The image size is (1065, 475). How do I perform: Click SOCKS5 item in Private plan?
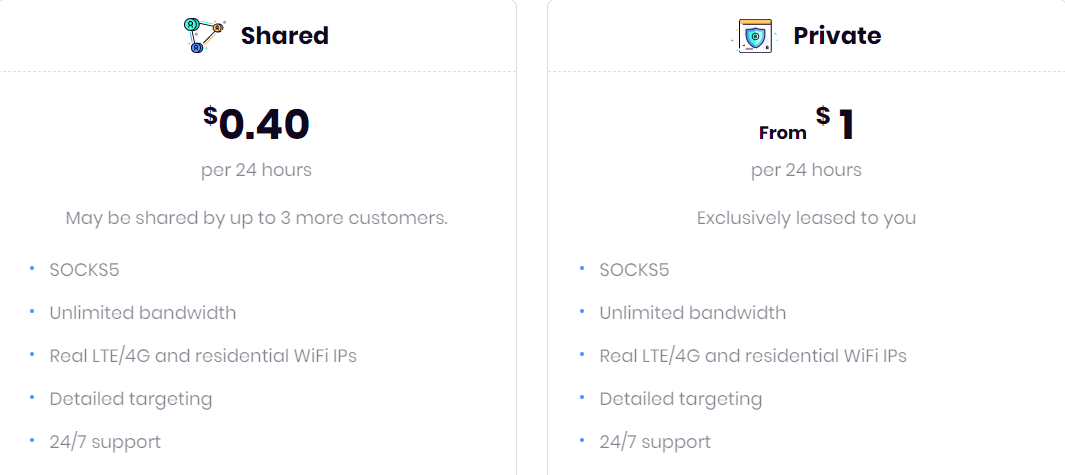click(x=634, y=270)
